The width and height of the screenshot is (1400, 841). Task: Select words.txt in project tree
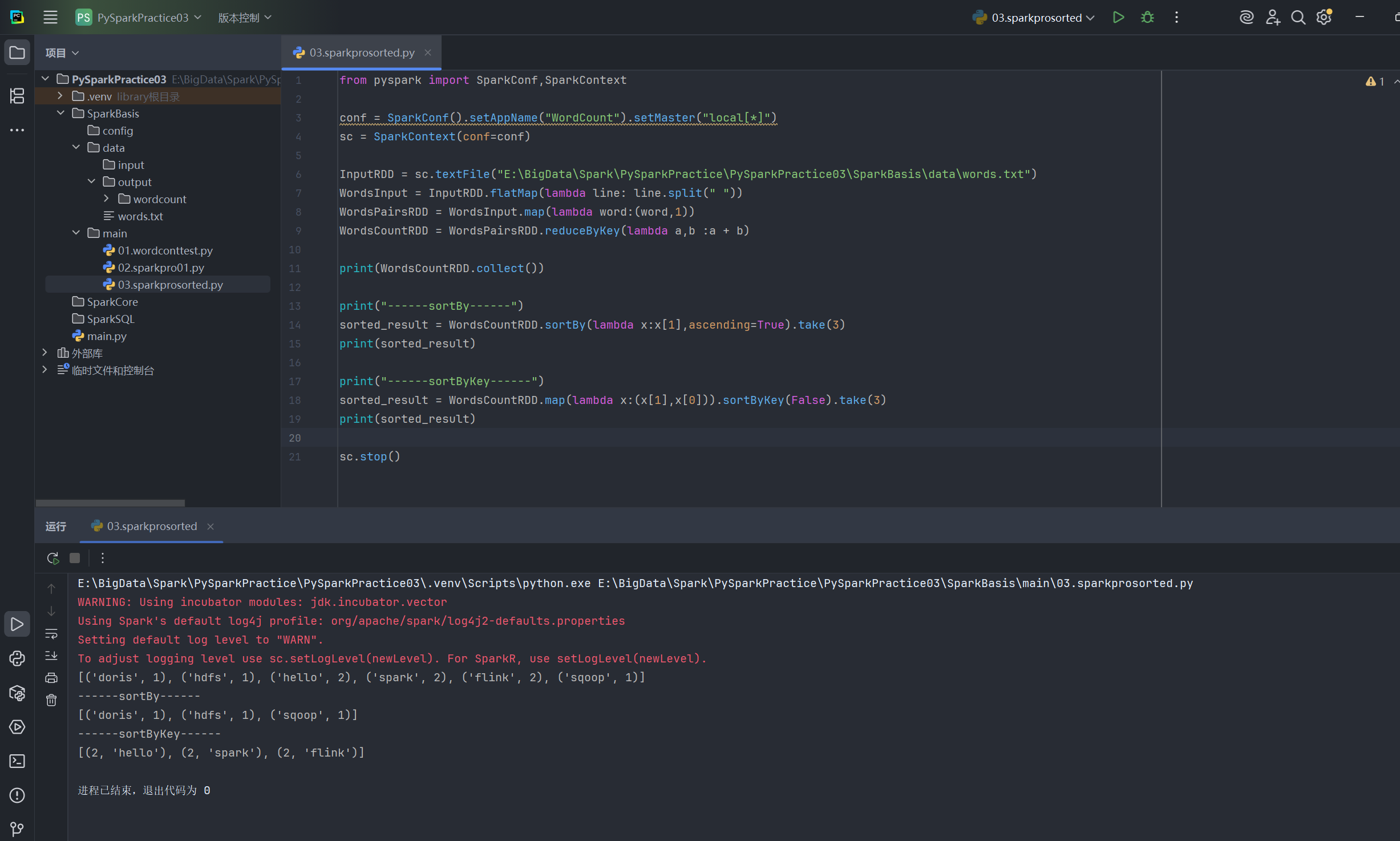140,216
